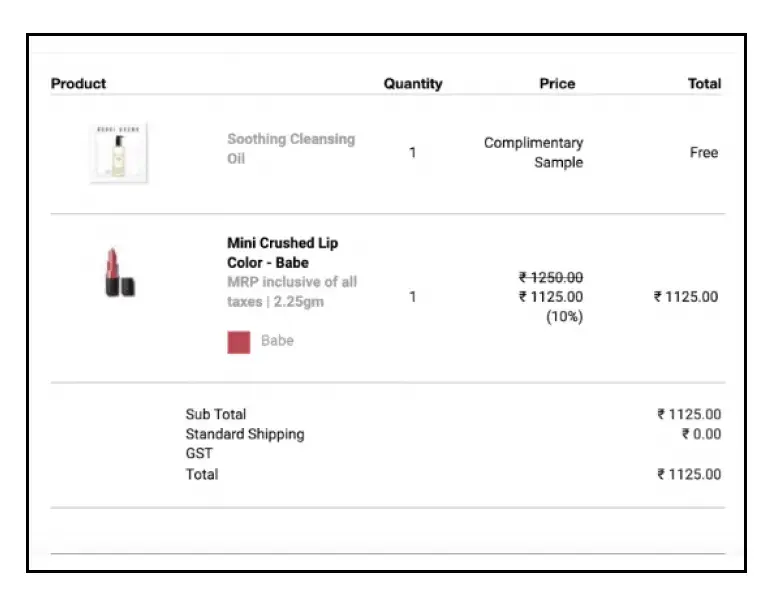This screenshot has width=772, height=605.
Task: Click the Free total for cleansing oil
Action: 704,153
